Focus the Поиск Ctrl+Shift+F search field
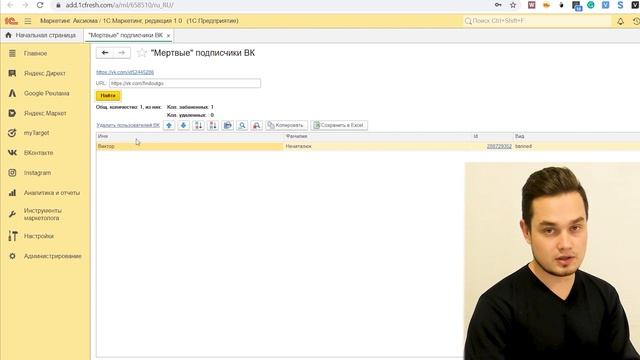 pyautogui.click(x=537, y=21)
